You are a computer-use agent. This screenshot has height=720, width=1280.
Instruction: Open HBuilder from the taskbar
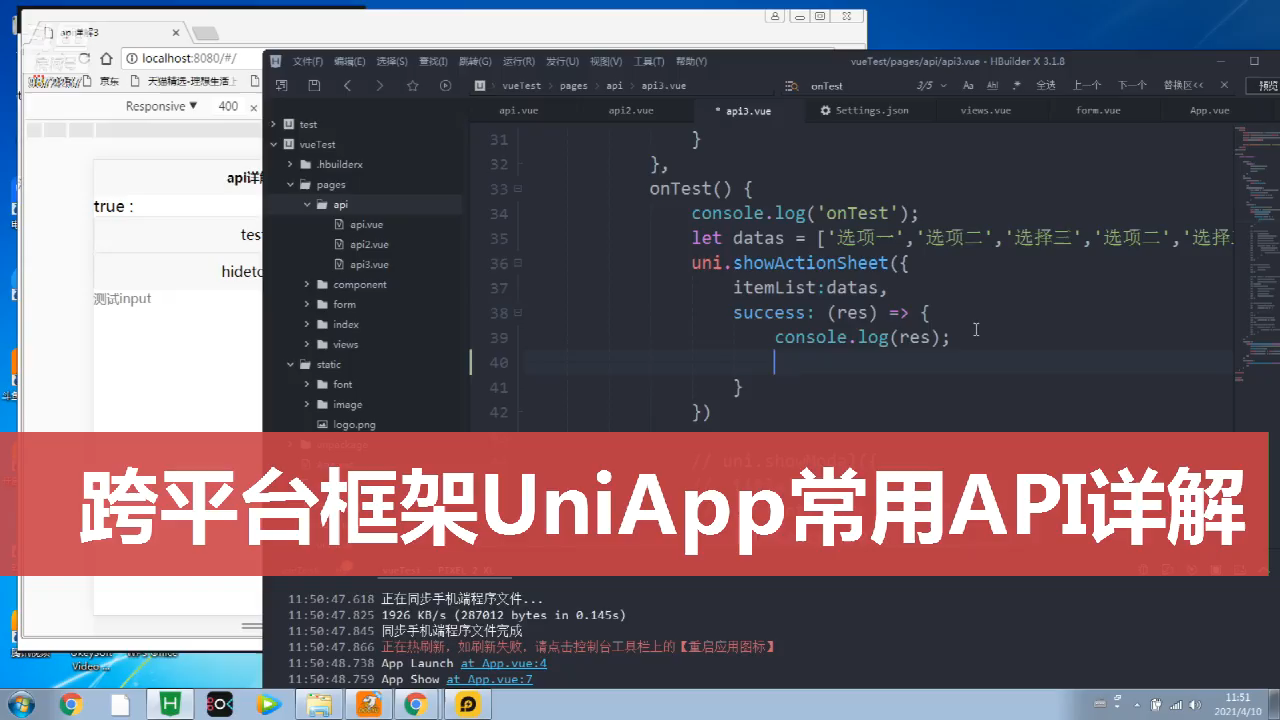pos(170,704)
